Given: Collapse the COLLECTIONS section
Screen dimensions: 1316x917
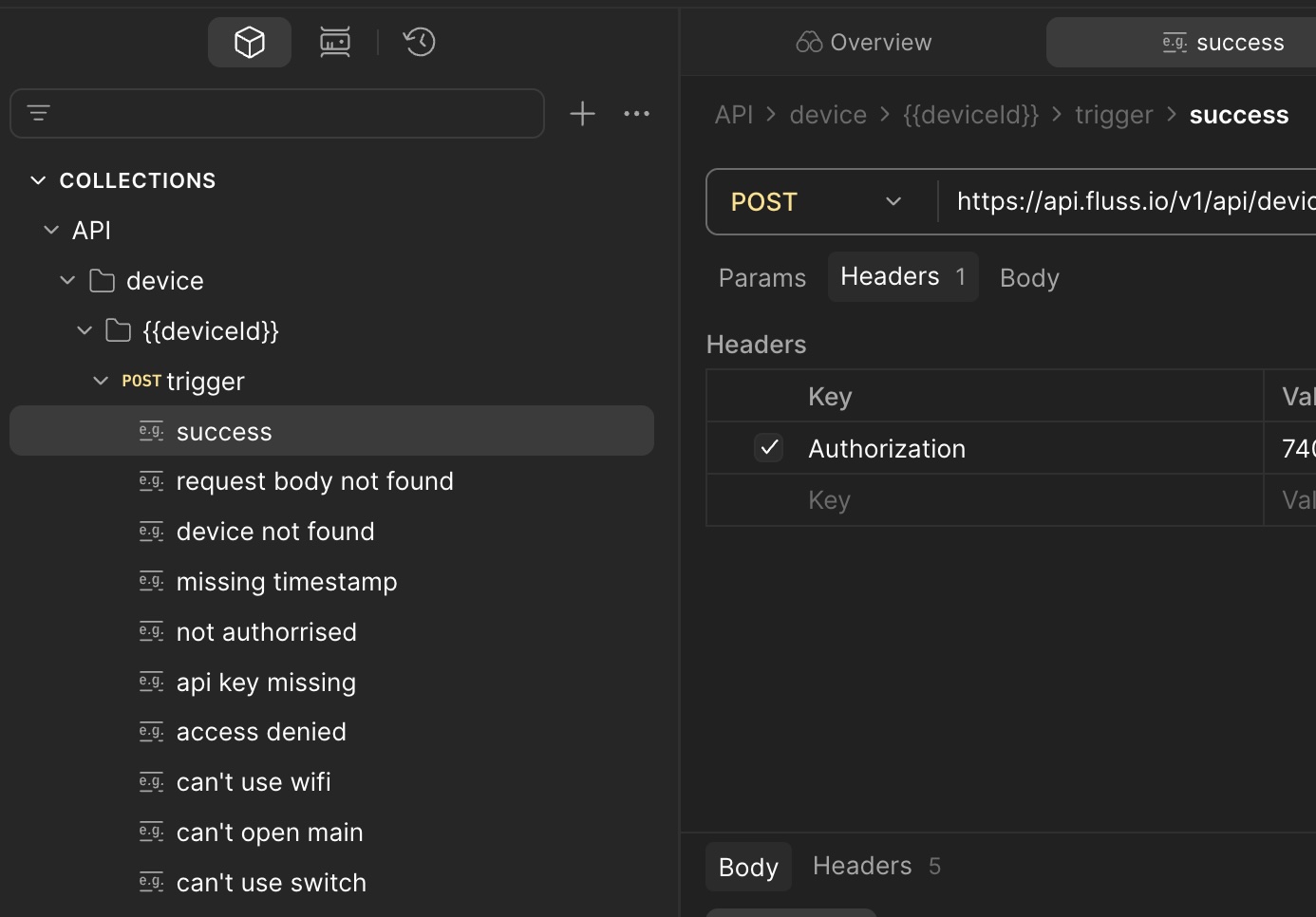Looking at the screenshot, I should [38, 180].
